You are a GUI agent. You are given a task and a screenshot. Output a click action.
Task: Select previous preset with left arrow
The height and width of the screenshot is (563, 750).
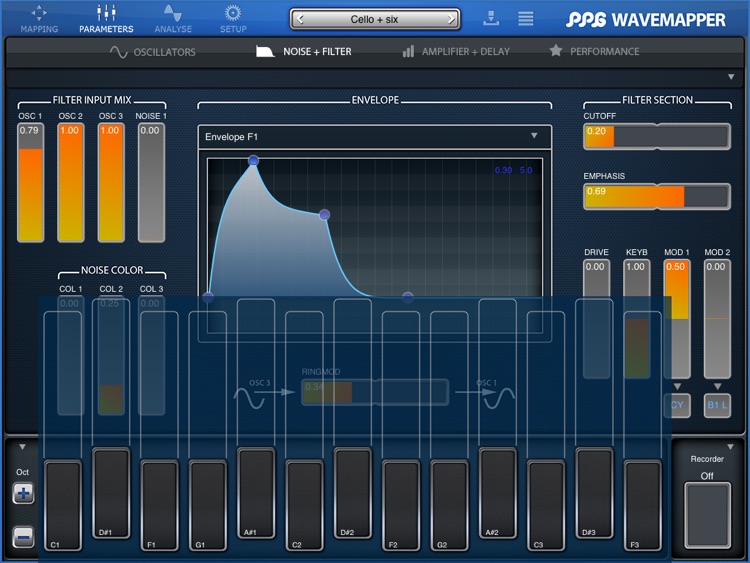[300, 20]
